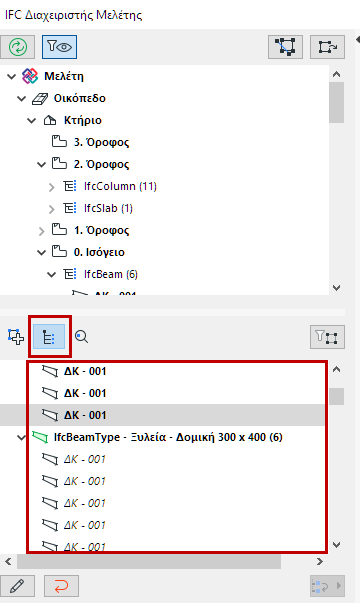Select the 1. Όροφος tree item
The height and width of the screenshot is (603, 360).
click(x=102, y=230)
